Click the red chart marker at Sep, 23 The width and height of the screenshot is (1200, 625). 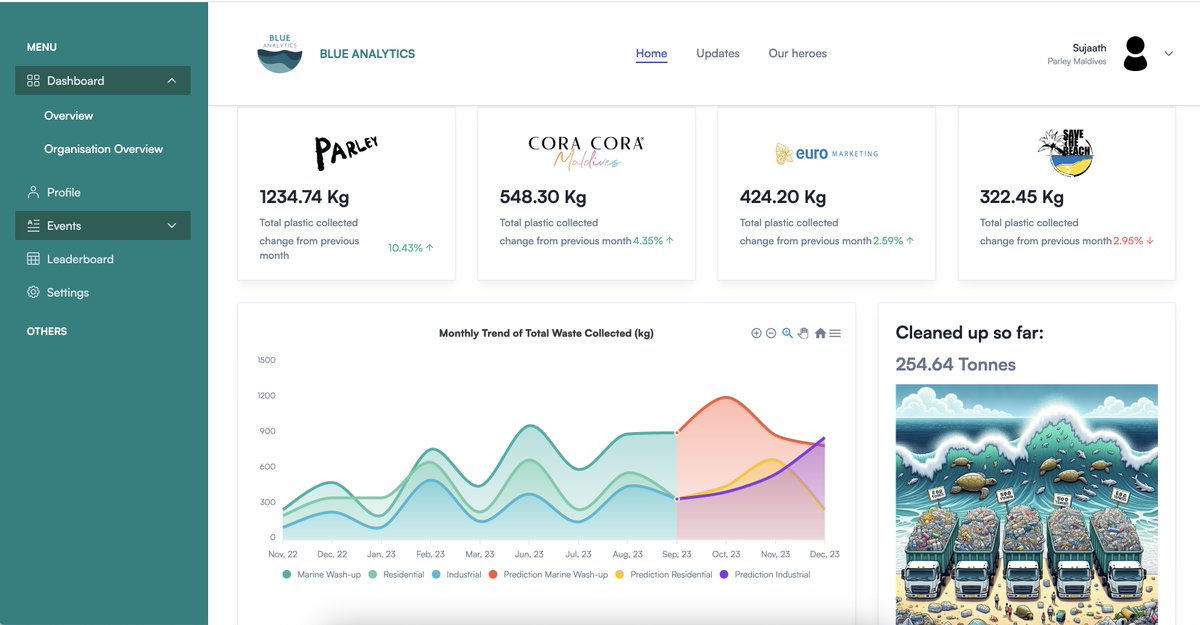point(677,433)
